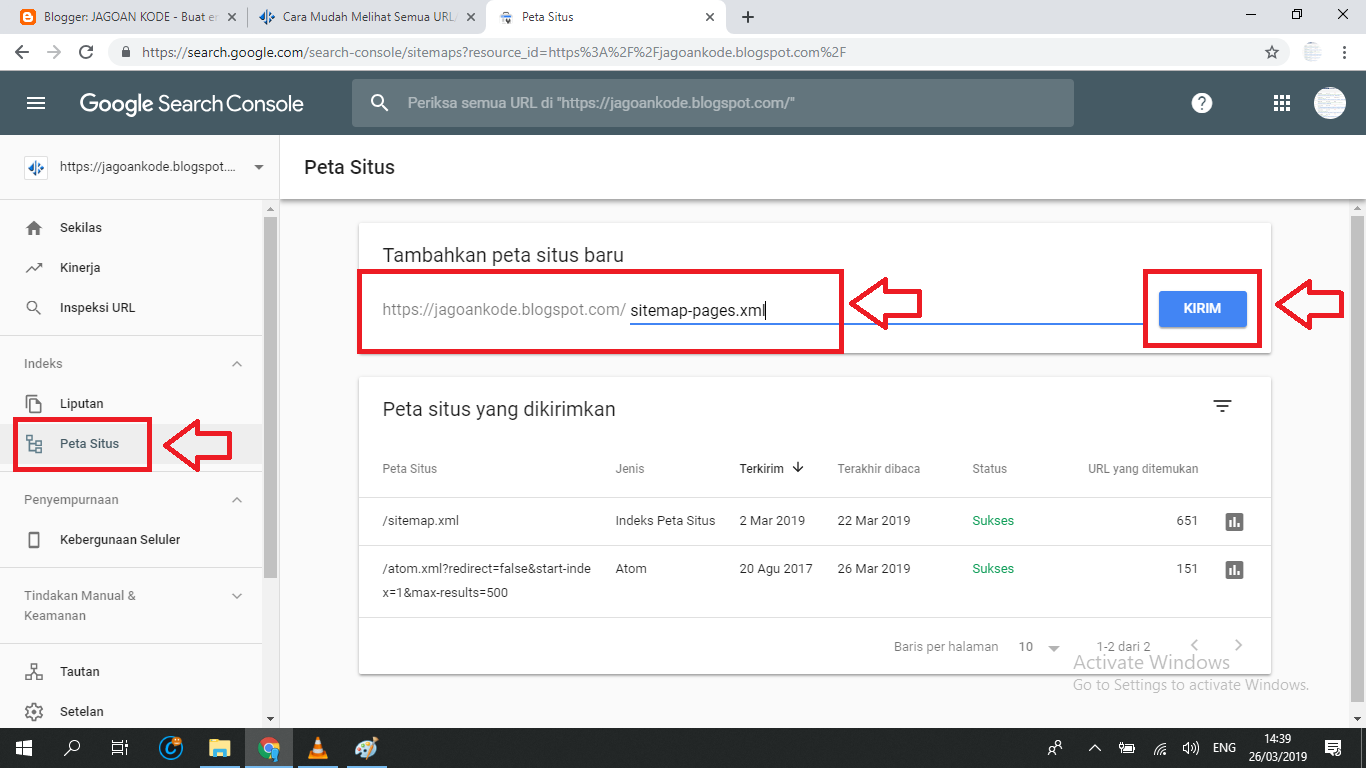Open the hamburger main menu

click(x=36, y=103)
